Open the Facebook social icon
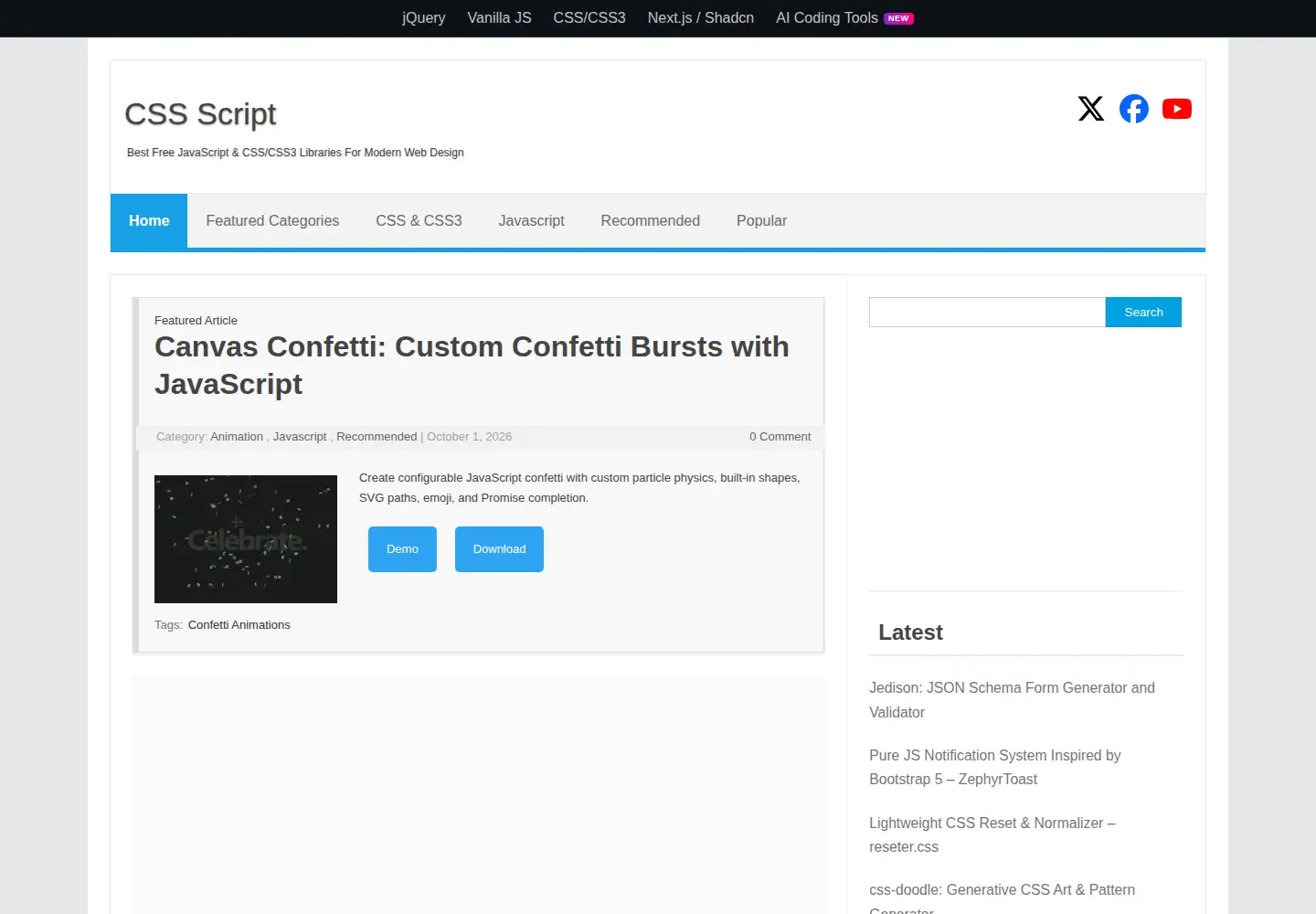 click(x=1134, y=109)
